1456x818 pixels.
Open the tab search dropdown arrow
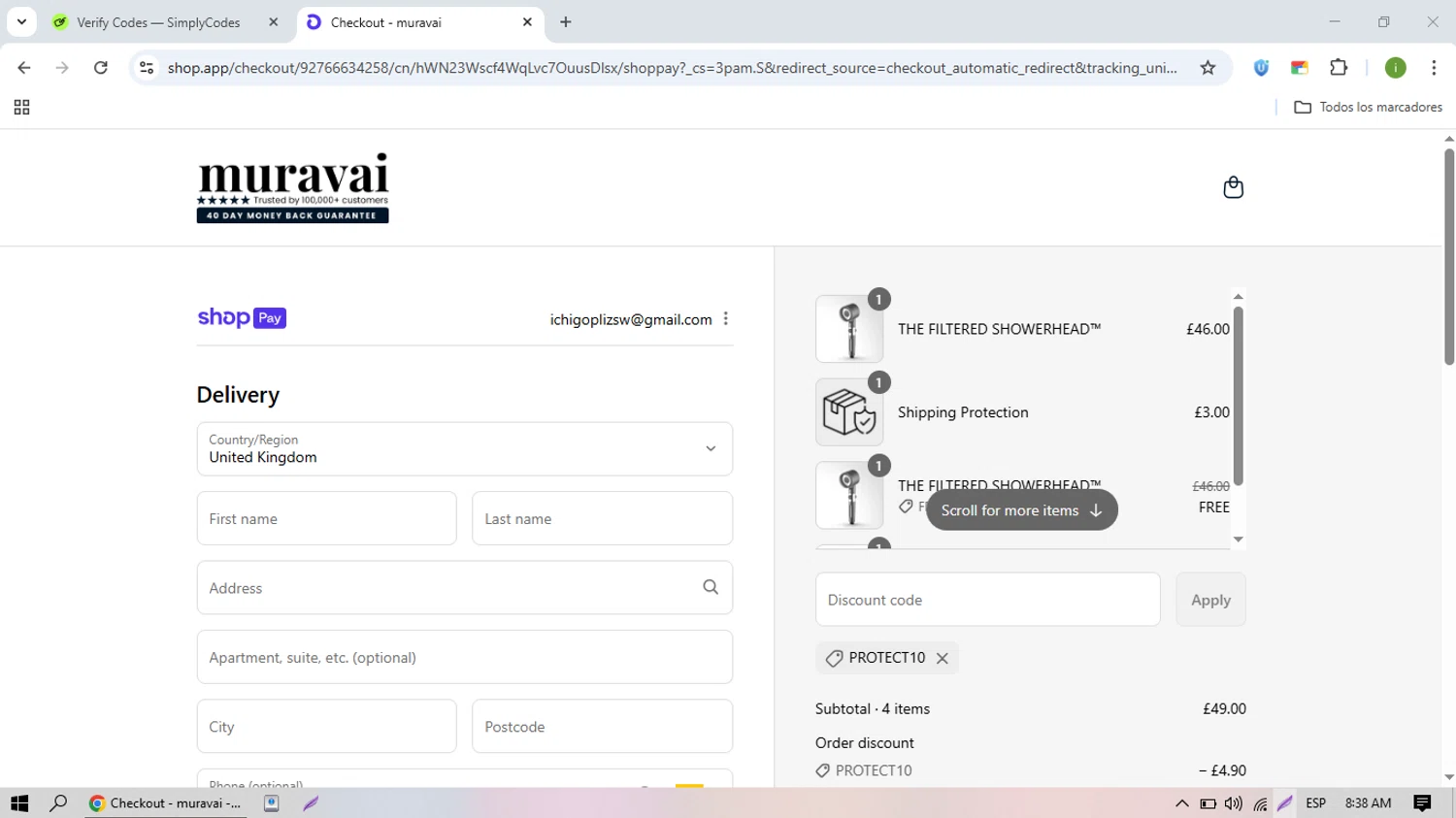[x=21, y=21]
